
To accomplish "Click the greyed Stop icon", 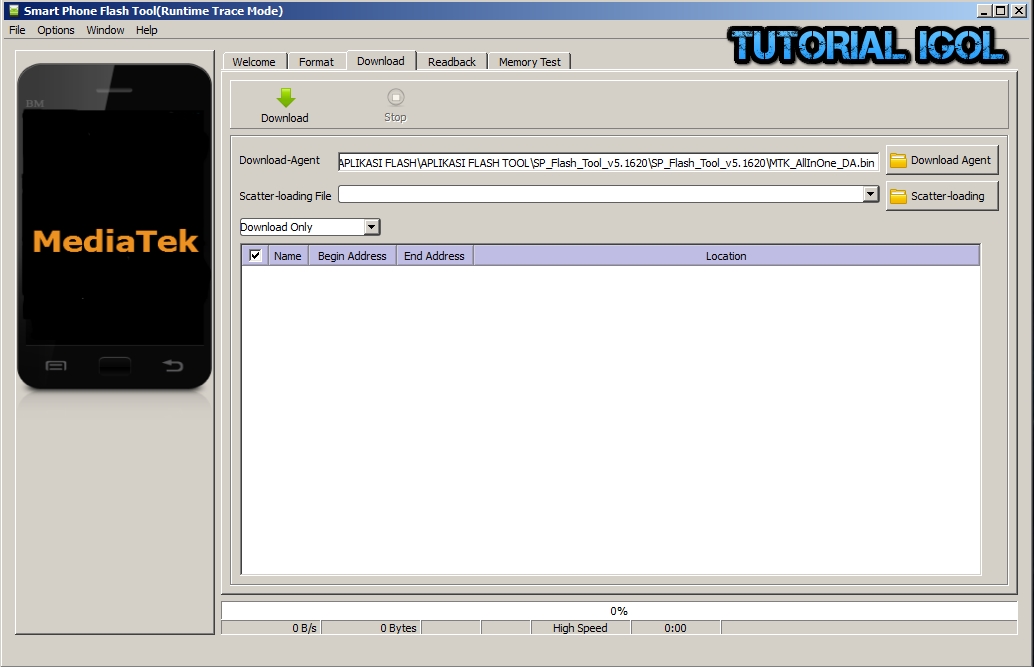I will point(396,98).
